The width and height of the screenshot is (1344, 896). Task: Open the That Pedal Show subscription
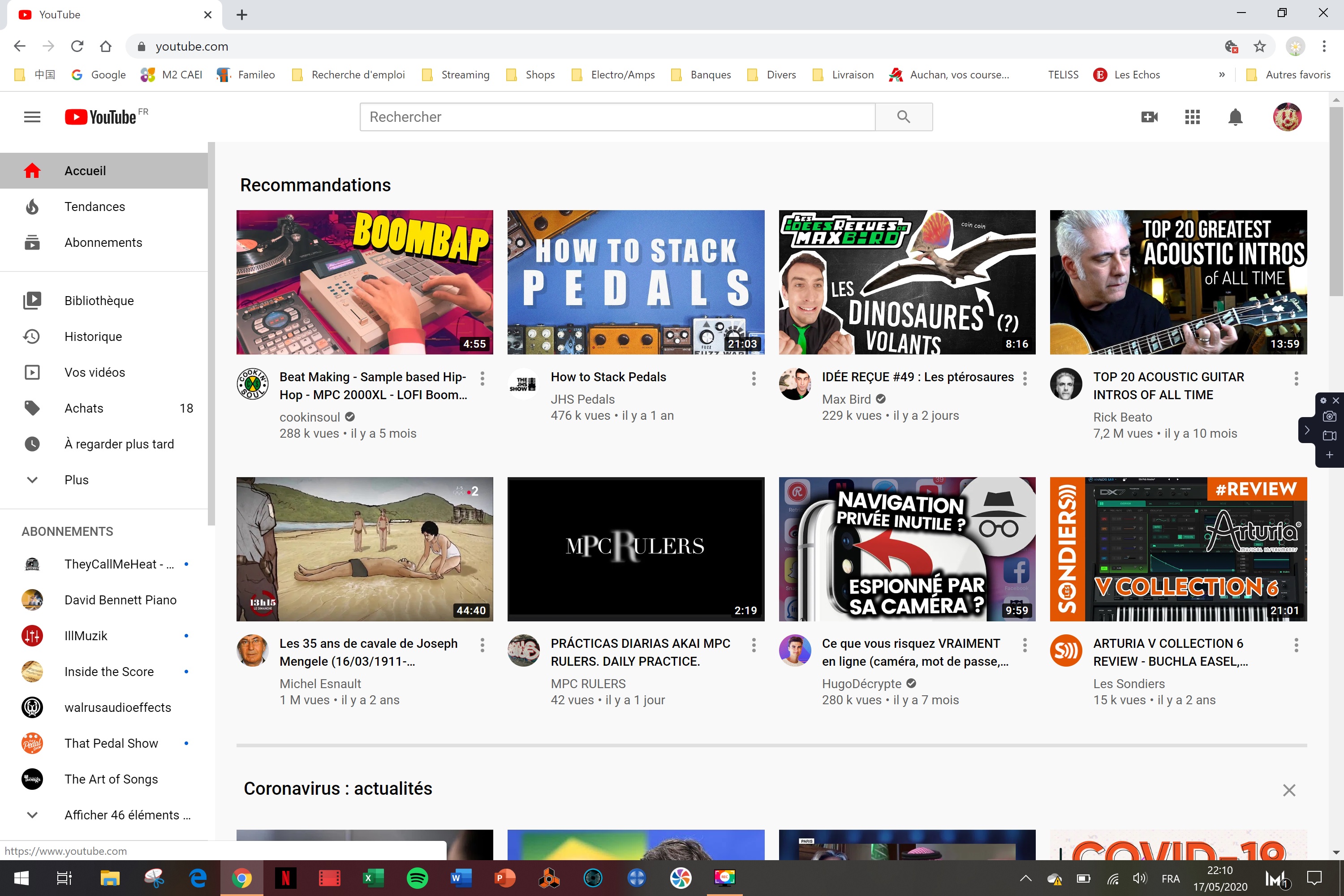(111, 743)
